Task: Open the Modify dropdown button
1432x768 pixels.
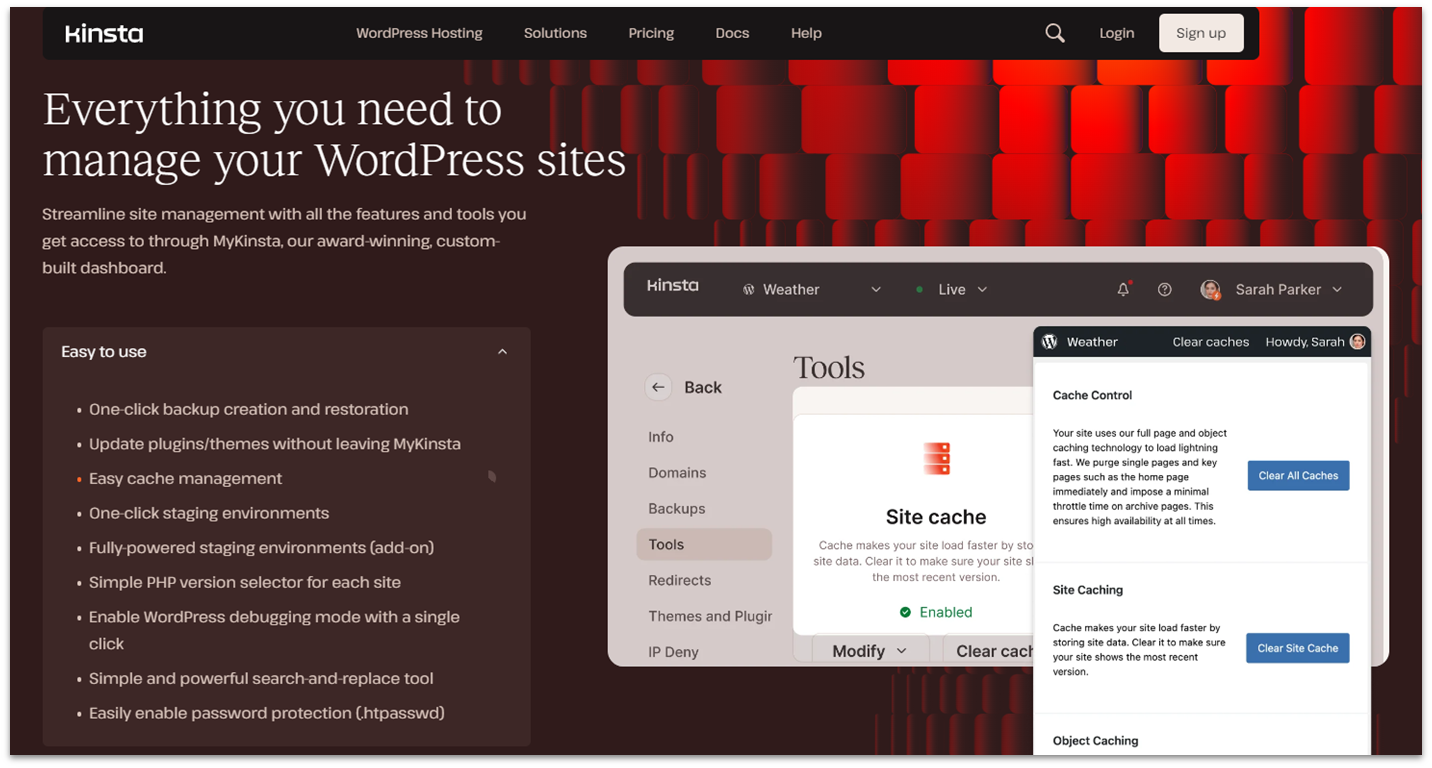Action: click(870, 651)
